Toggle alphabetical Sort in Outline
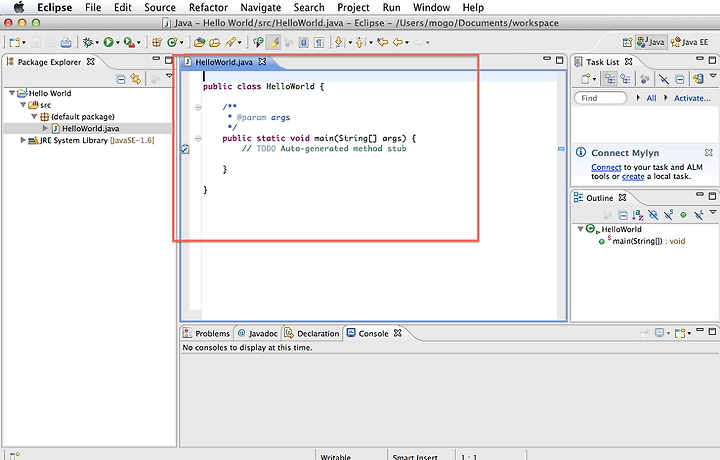This screenshot has height=460, width=720. coord(637,215)
